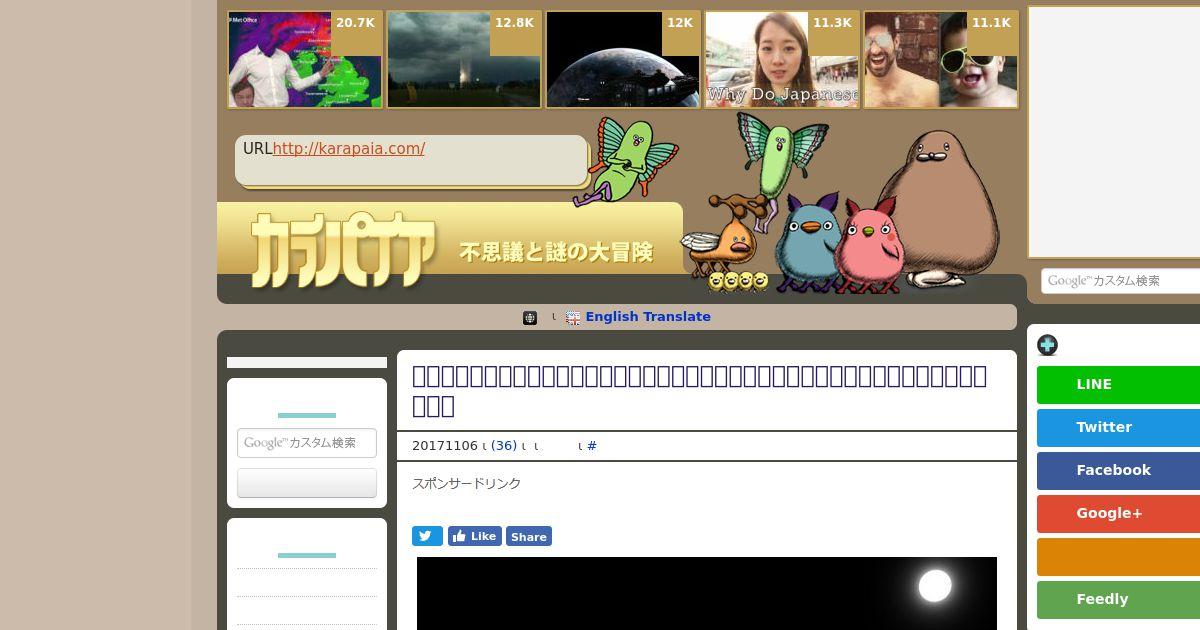Share via the Facebook sidebar button

click(1118, 471)
